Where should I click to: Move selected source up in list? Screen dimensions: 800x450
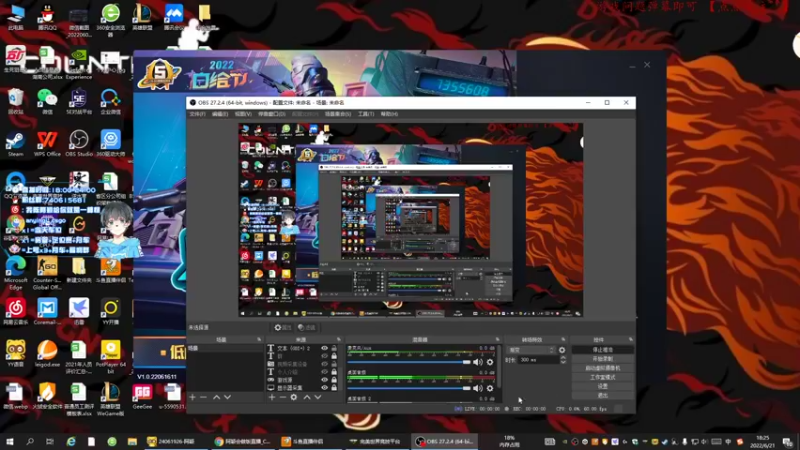[307, 397]
